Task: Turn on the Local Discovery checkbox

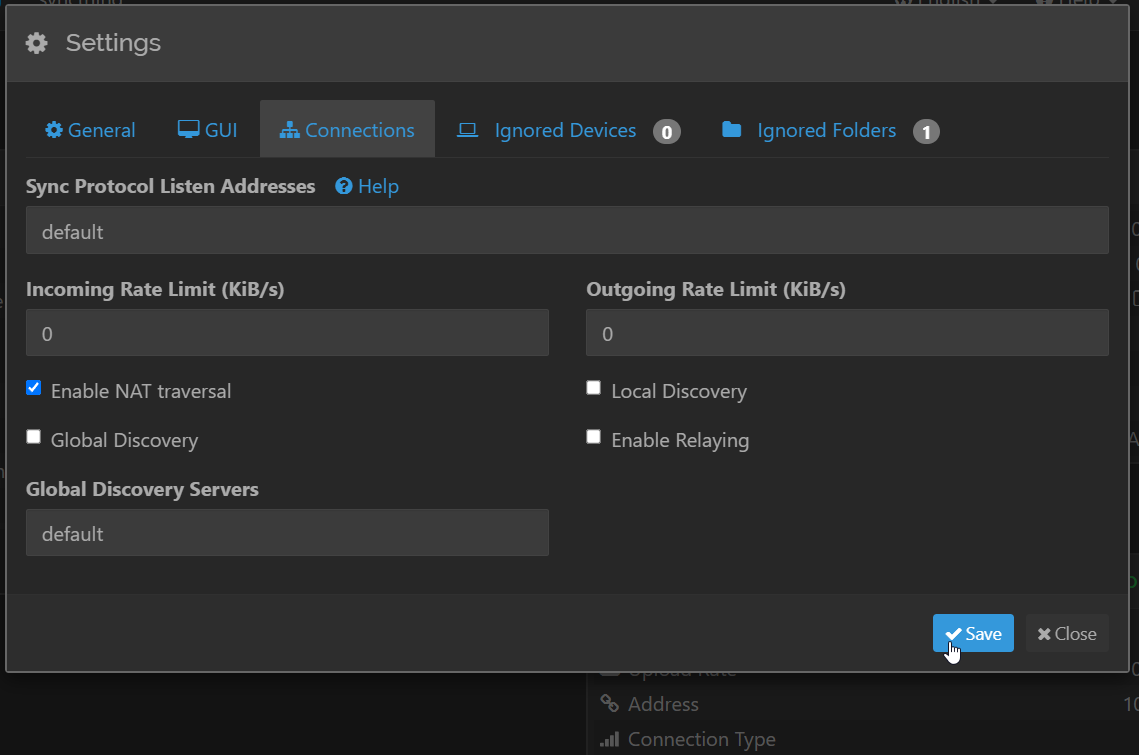Action: tap(594, 388)
